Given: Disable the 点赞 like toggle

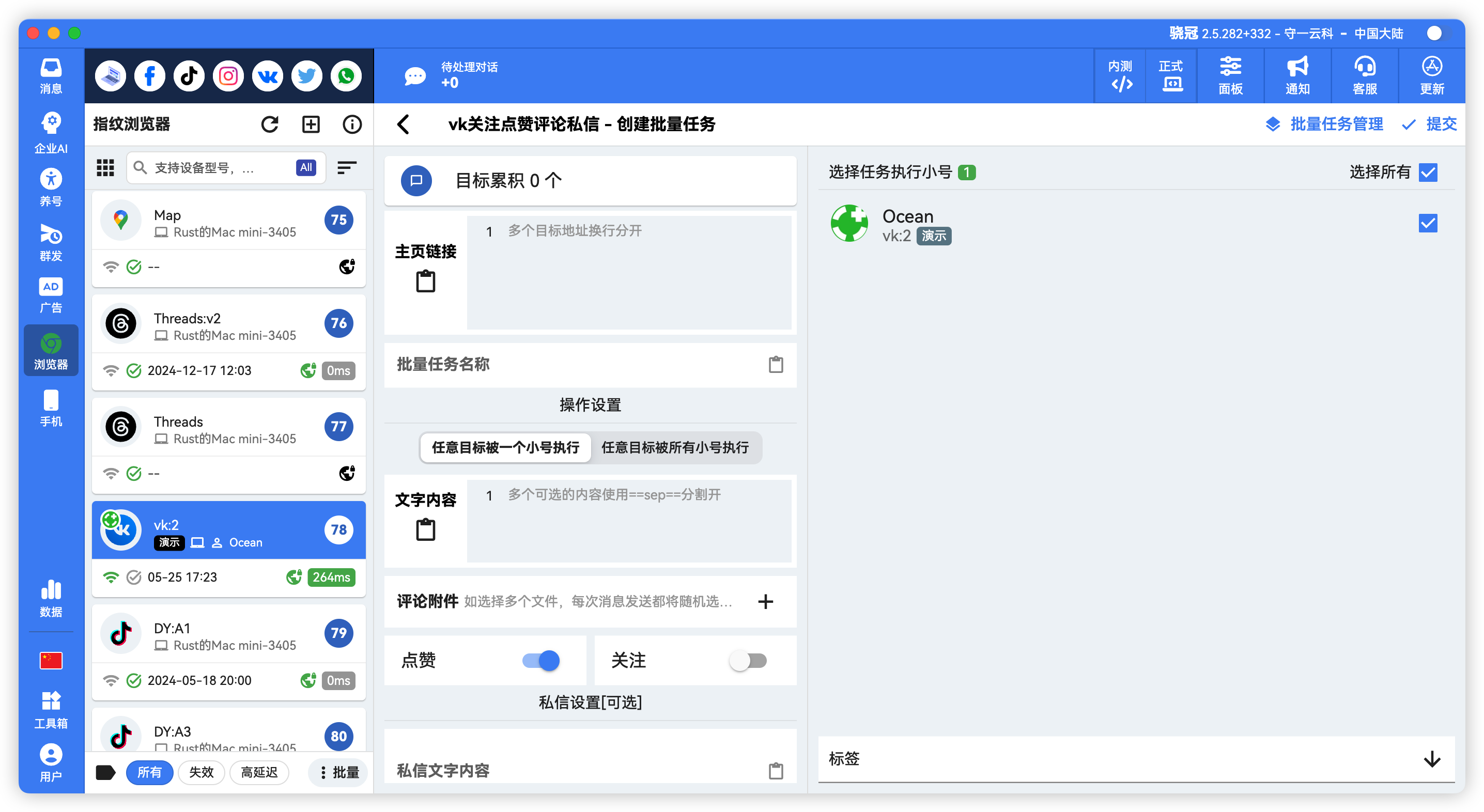Looking at the screenshot, I should click(540, 661).
